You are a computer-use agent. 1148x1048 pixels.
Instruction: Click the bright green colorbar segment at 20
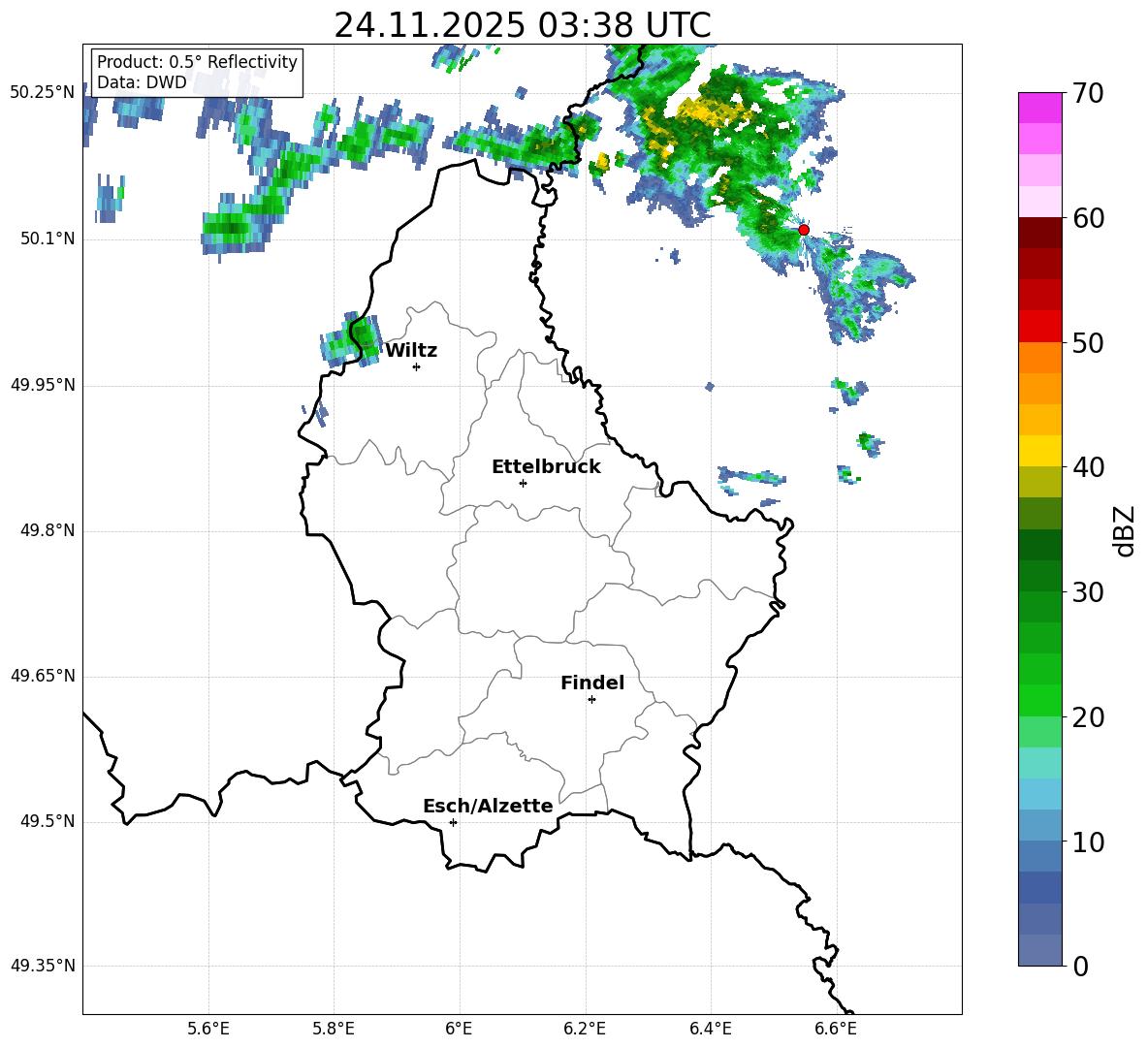[1040, 700]
